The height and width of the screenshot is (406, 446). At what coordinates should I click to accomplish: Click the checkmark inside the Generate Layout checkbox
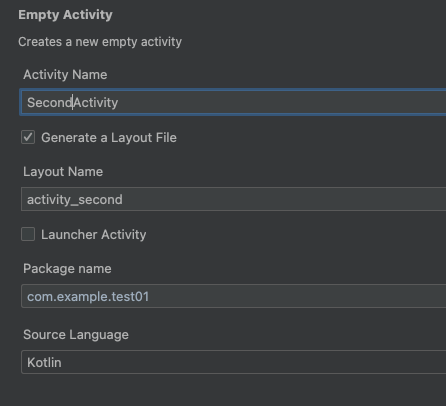click(28, 137)
